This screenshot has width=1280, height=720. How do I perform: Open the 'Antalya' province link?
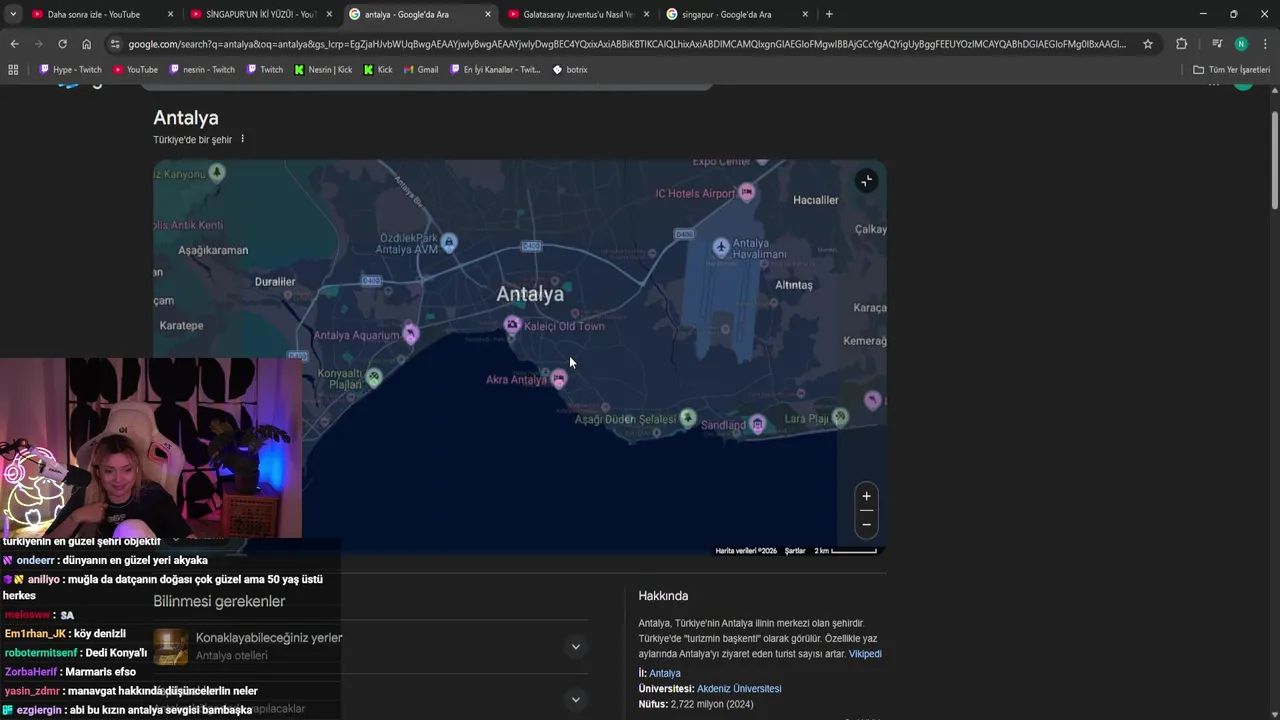[665, 673]
